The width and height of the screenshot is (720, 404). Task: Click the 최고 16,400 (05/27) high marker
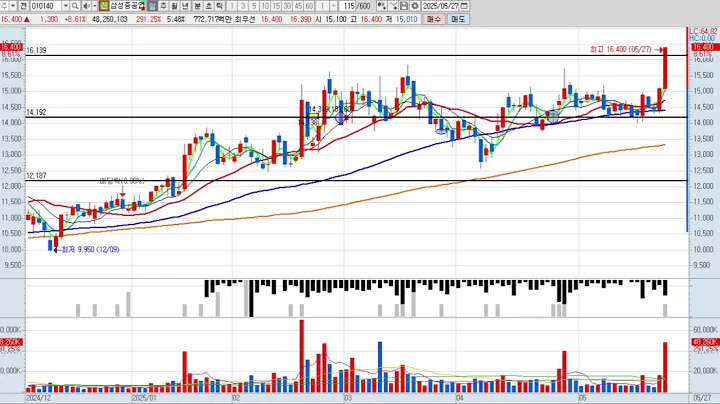621,49
